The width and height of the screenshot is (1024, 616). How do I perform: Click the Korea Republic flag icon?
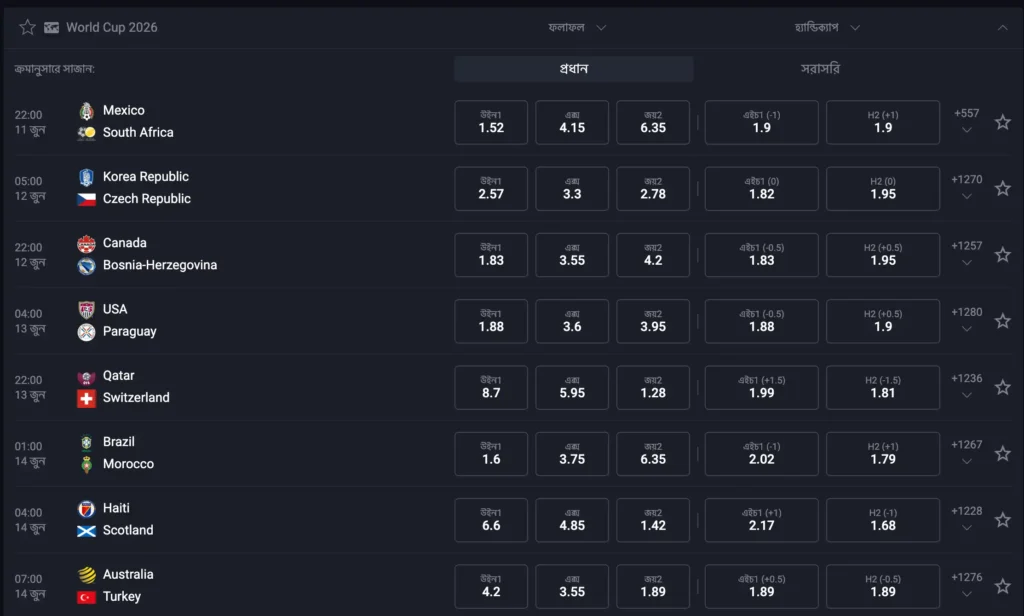click(x=87, y=176)
